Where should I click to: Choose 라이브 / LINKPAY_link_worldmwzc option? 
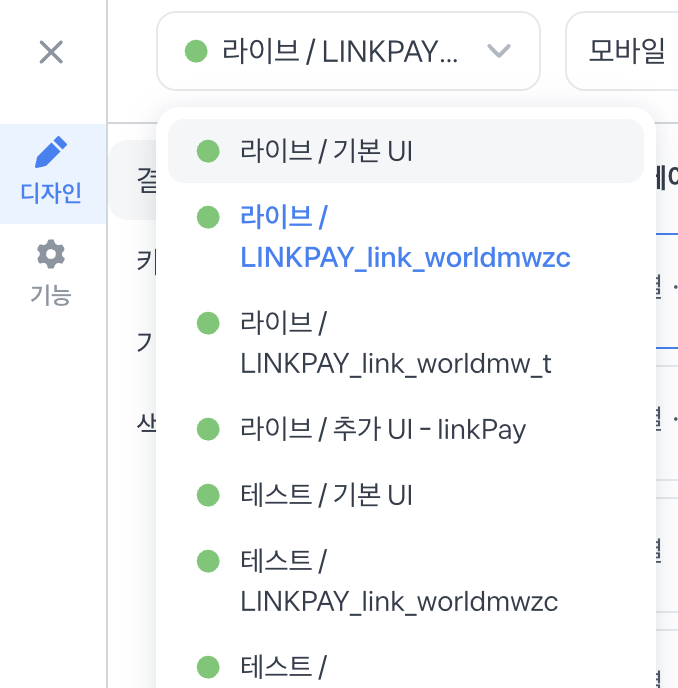405,237
